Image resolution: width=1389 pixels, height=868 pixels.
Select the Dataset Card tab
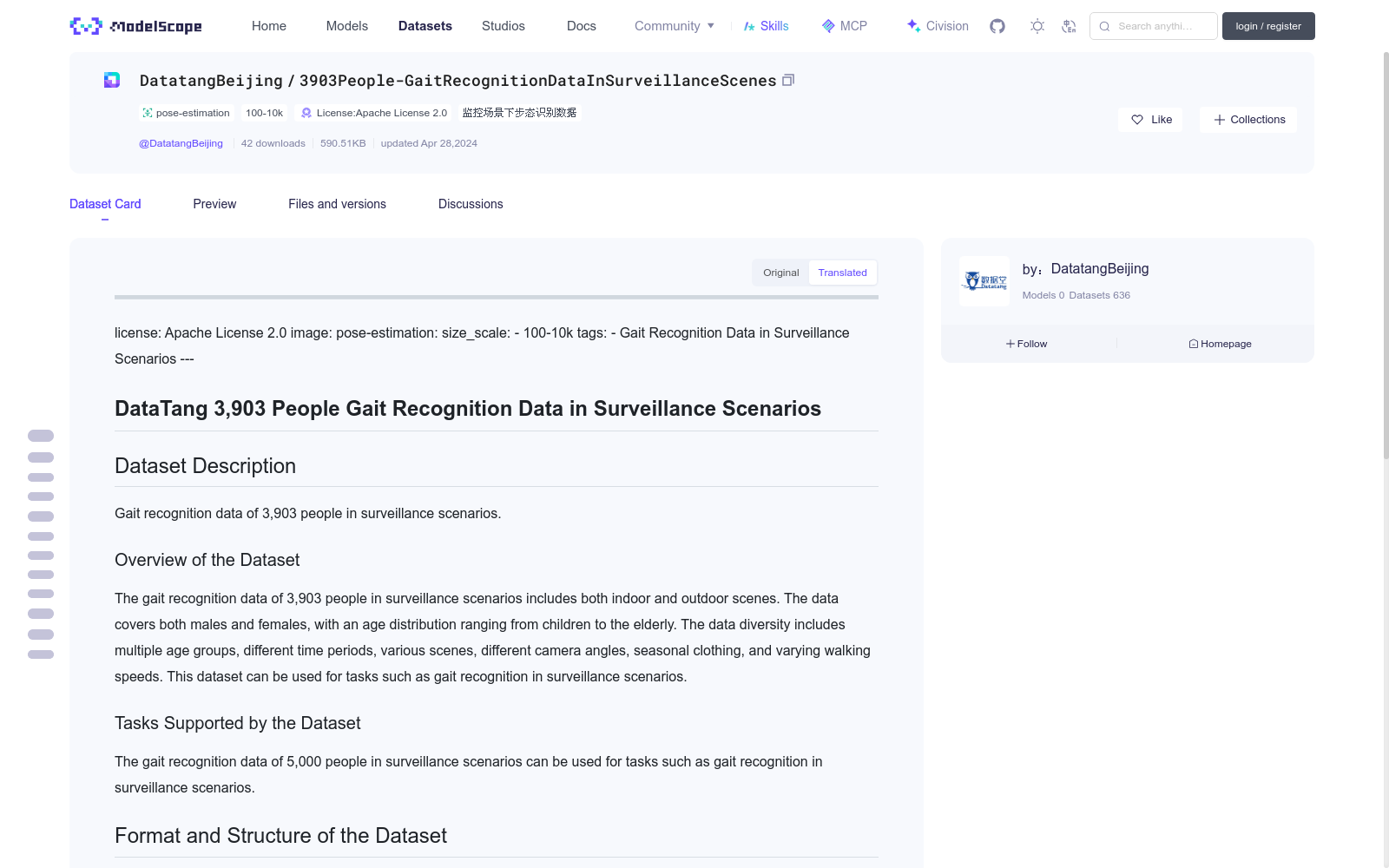tap(105, 204)
